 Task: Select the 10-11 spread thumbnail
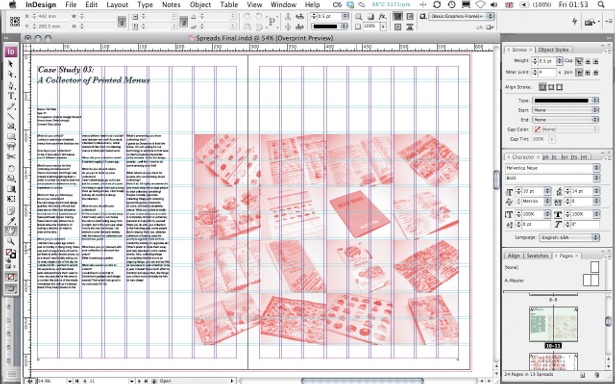coord(553,324)
